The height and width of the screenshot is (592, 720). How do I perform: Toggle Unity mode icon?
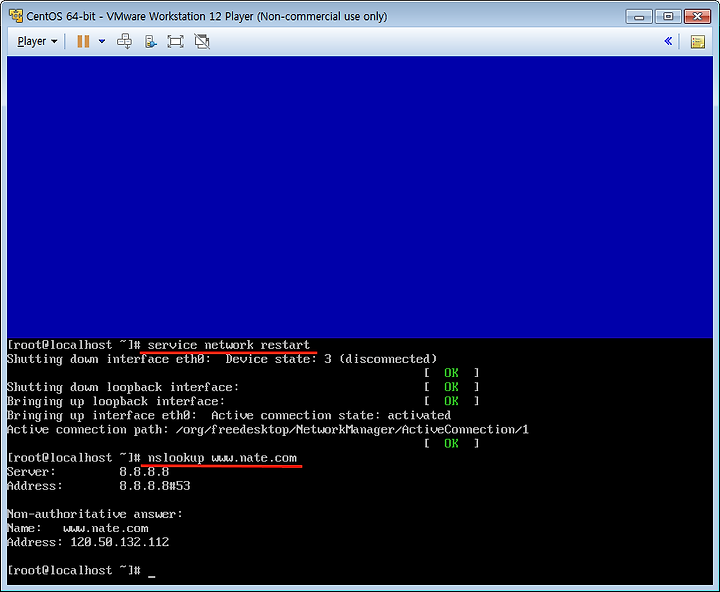click(202, 41)
